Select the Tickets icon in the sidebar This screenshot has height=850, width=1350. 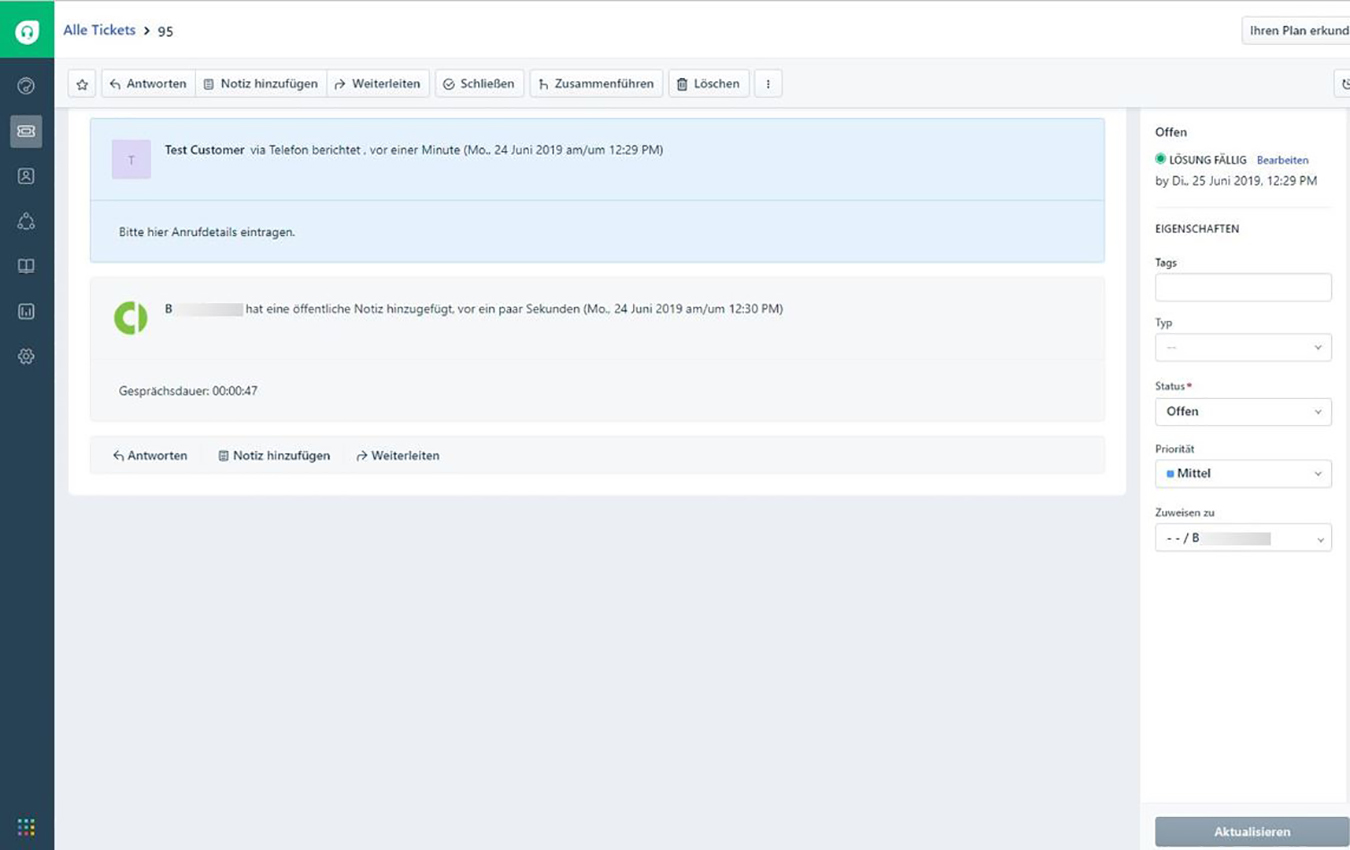[26, 131]
